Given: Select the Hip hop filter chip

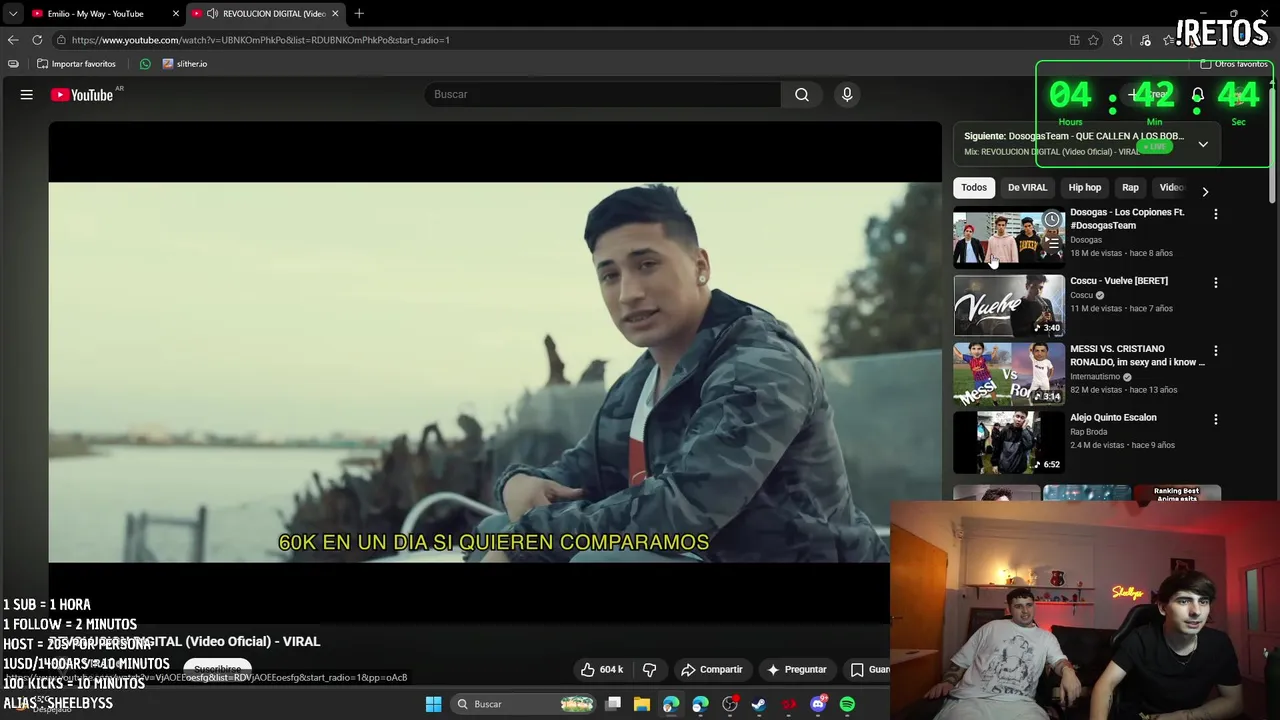Looking at the screenshot, I should tap(1084, 187).
